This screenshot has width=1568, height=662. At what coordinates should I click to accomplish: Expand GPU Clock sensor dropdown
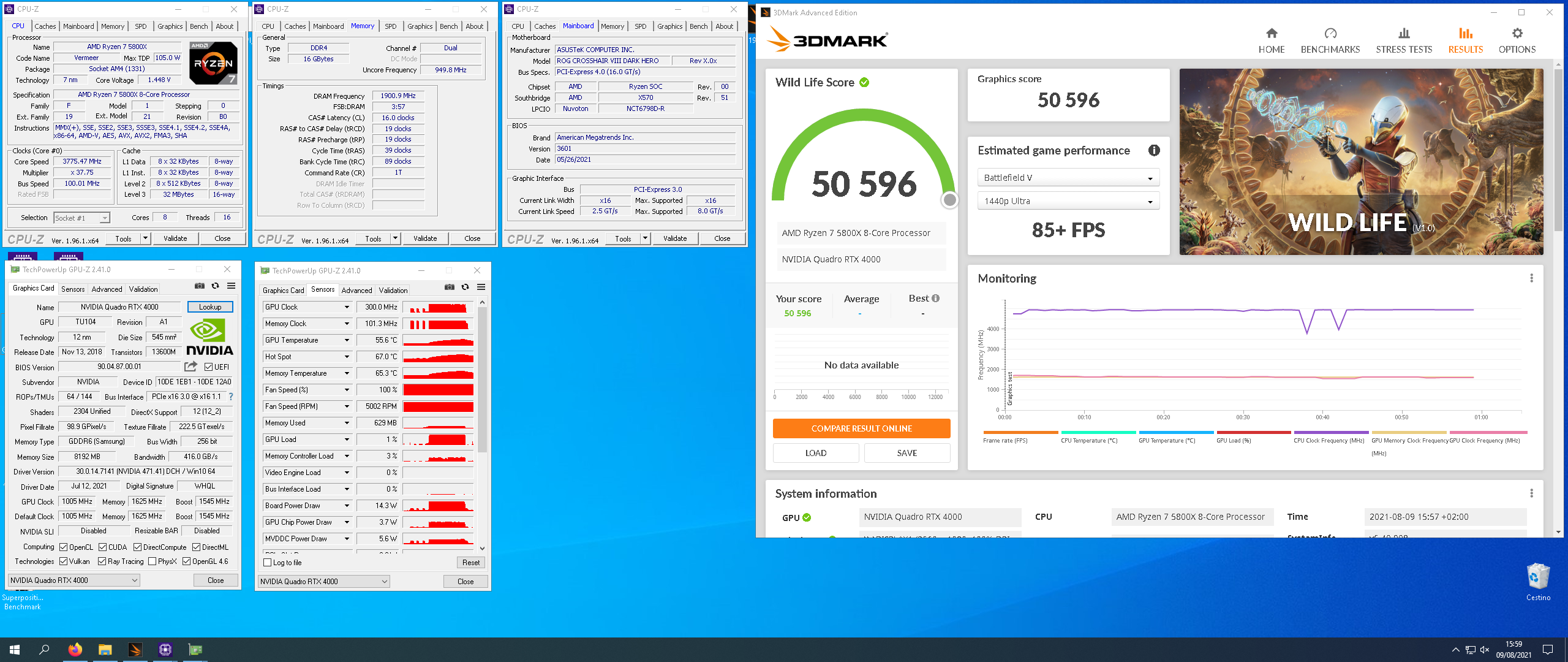click(347, 307)
